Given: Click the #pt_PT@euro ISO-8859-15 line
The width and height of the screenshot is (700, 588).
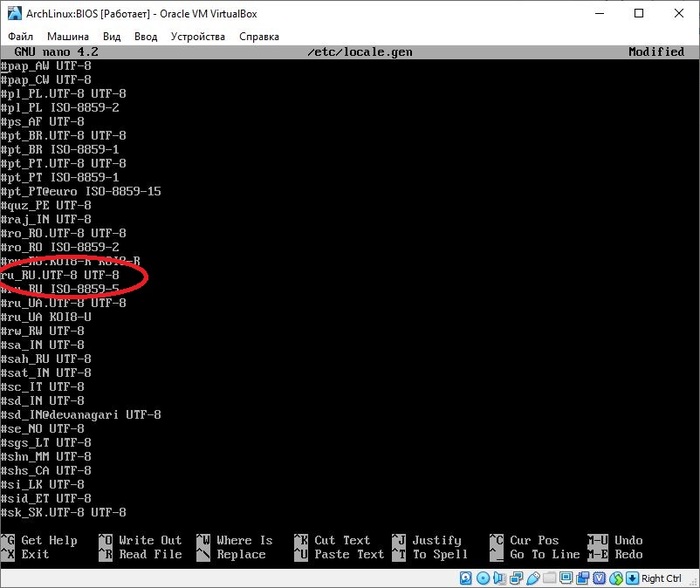Looking at the screenshot, I should tap(80, 191).
